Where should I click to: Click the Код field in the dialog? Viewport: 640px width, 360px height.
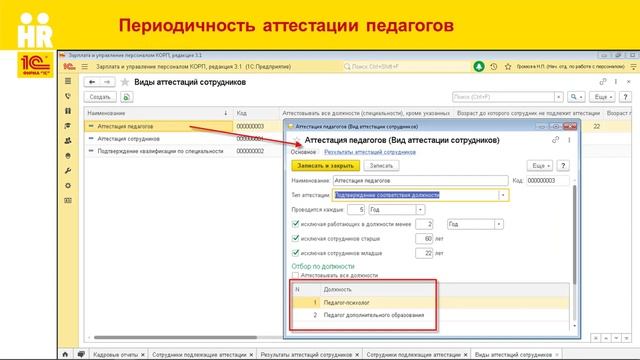[x=547, y=180]
